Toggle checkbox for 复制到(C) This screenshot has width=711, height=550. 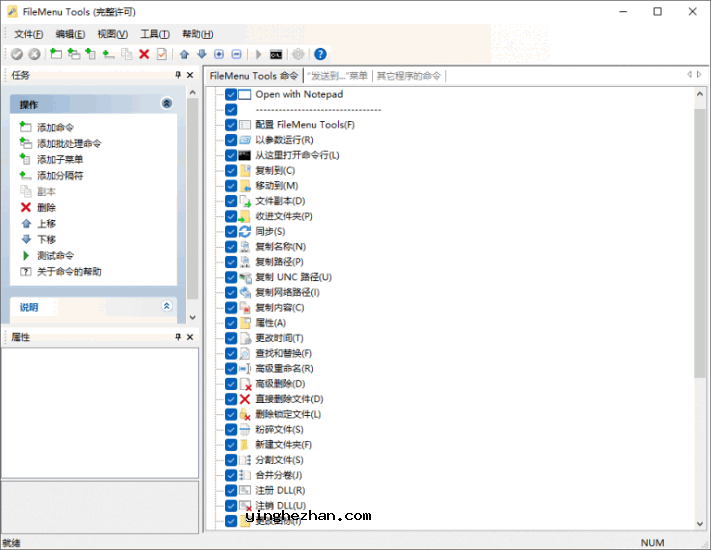(231, 170)
